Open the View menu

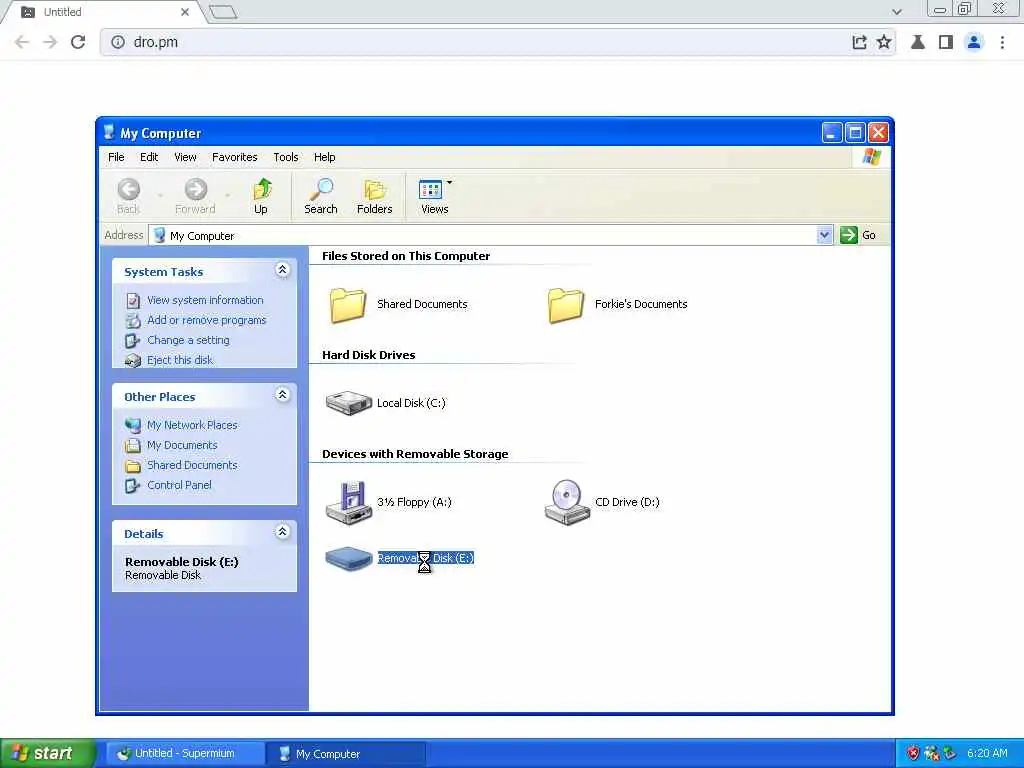pos(185,157)
